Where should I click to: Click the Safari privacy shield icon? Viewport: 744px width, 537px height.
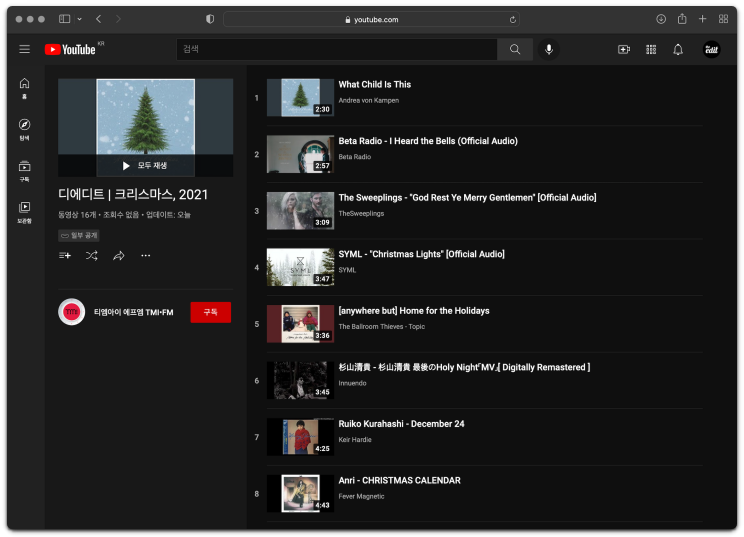(210, 19)
